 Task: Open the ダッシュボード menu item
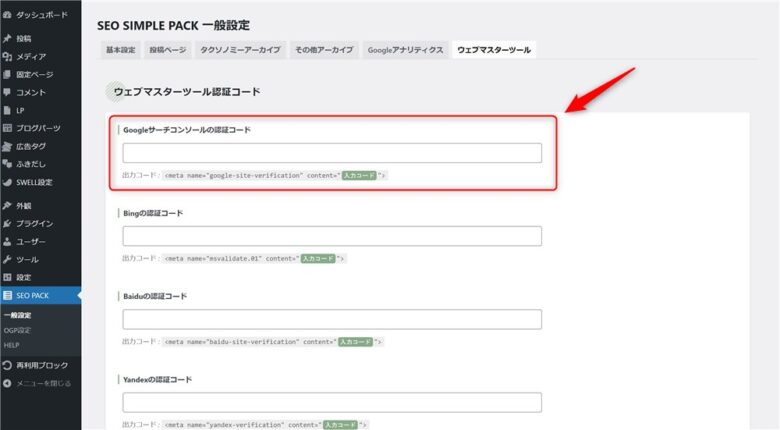click(42, 15)
